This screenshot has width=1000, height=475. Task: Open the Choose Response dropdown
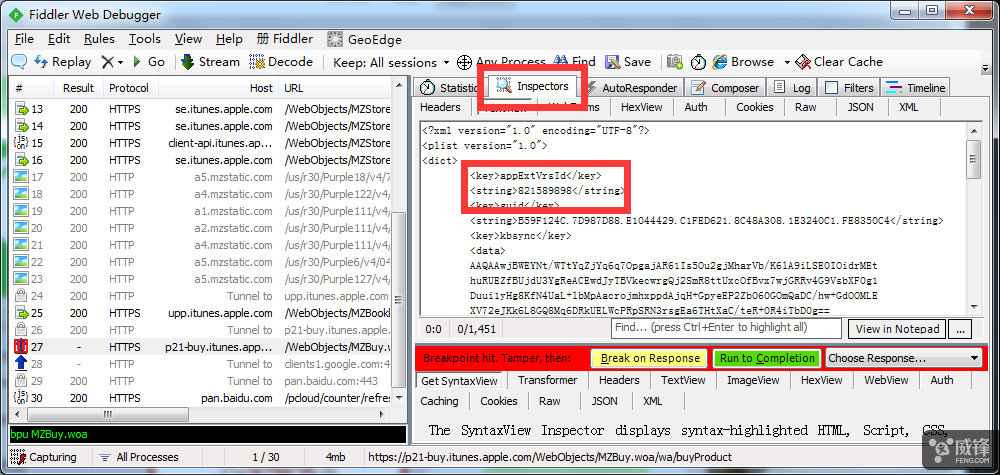point(904,358)
